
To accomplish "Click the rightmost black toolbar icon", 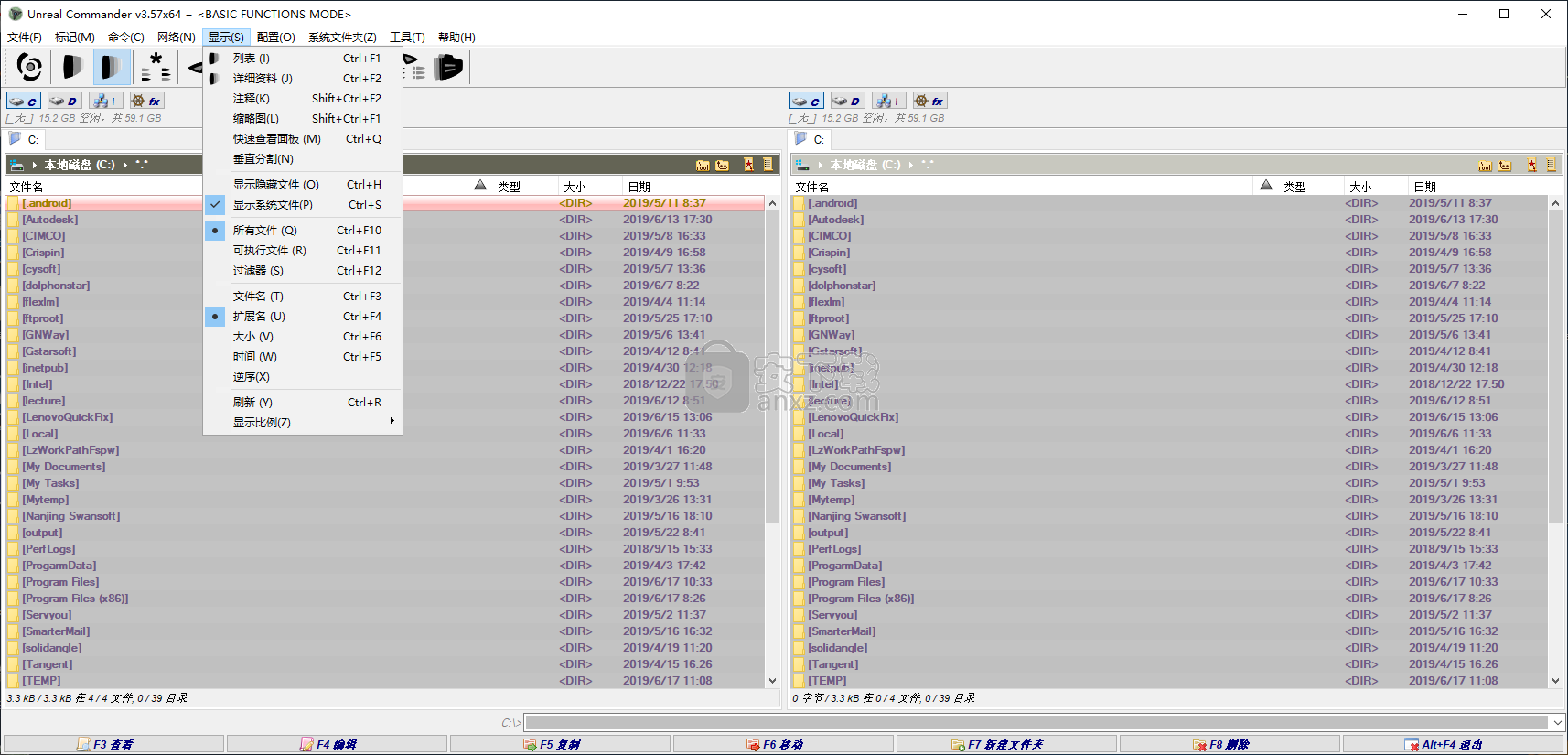I will point(448,67).
